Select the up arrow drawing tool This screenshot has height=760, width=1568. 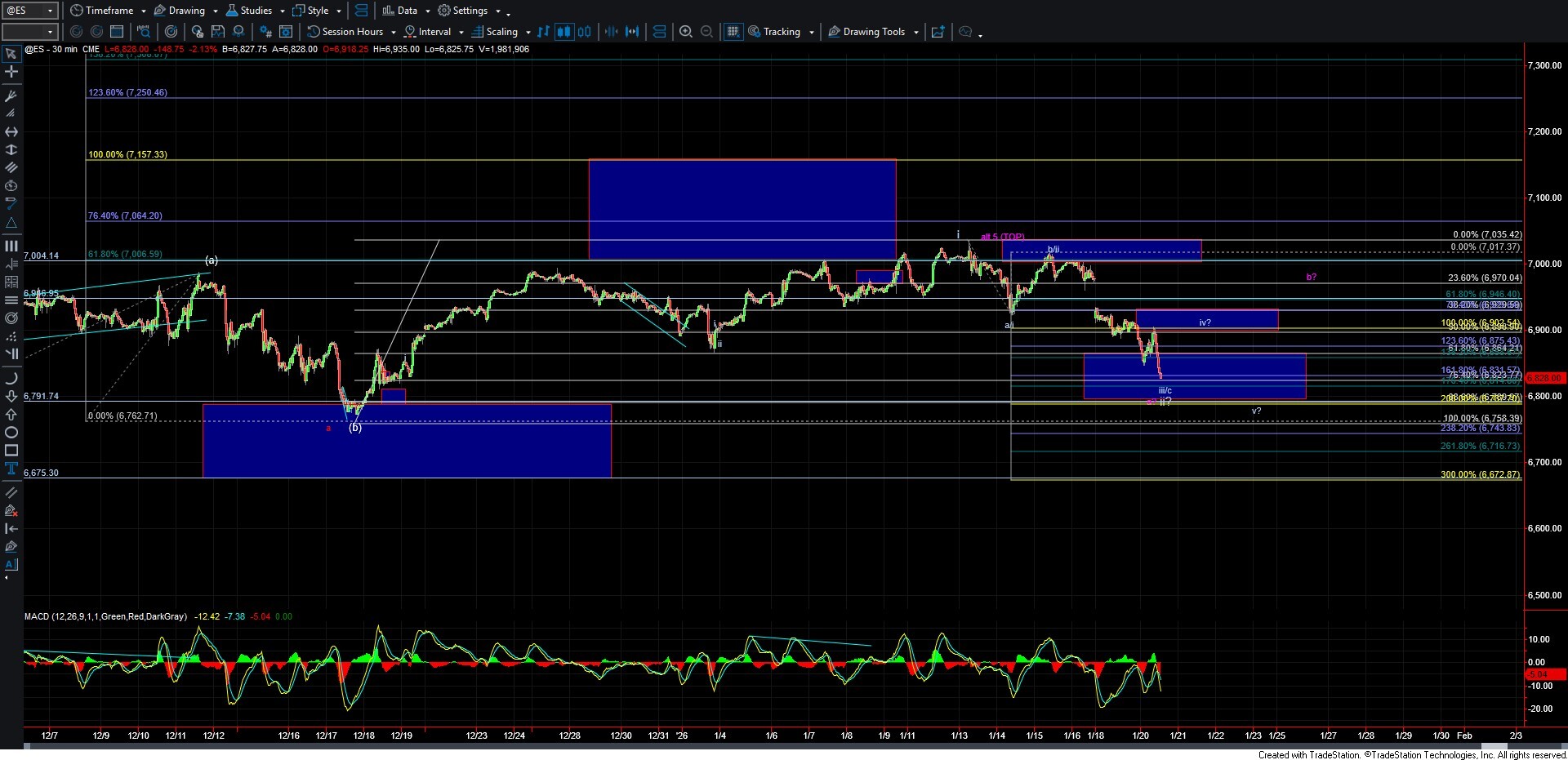(x=11, y=414)
